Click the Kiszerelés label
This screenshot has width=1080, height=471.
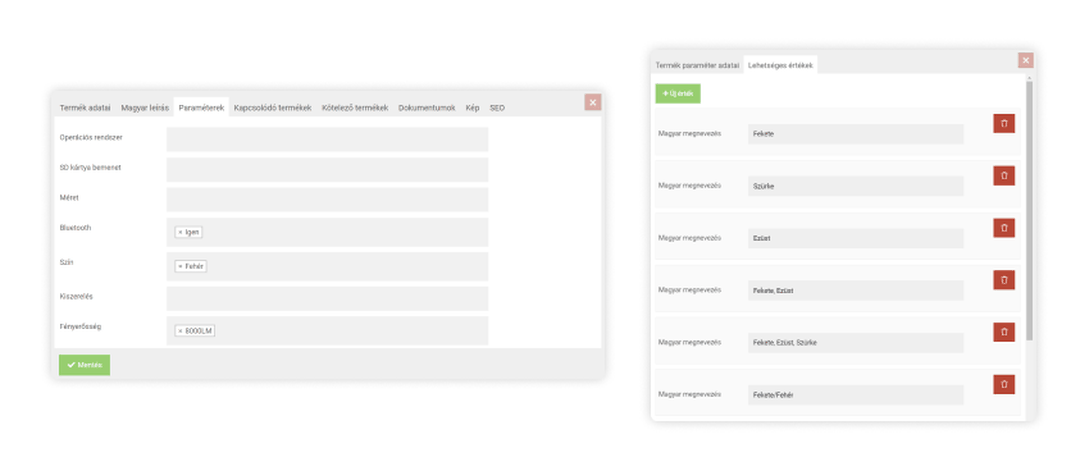[76, 296]
